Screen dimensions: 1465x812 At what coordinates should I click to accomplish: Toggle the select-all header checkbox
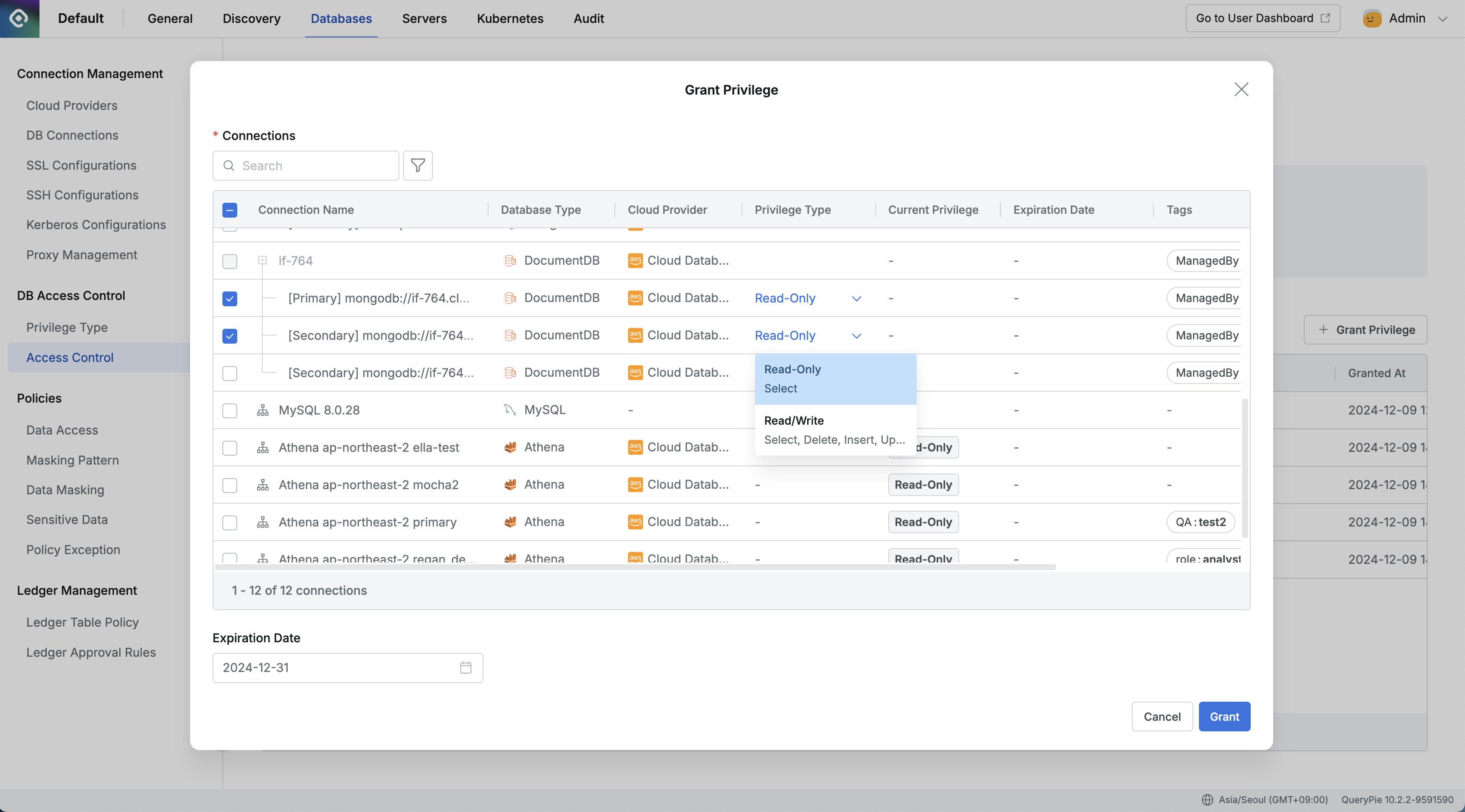(230, 210)
